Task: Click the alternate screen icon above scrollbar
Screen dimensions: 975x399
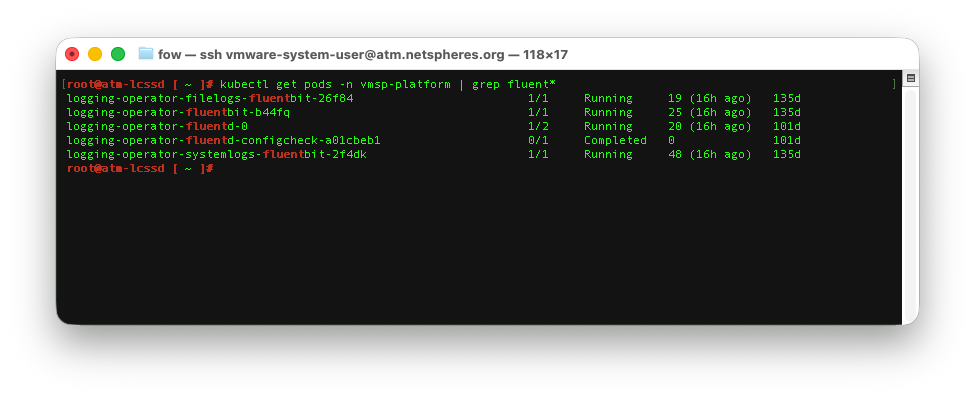Action: point(910,78)
